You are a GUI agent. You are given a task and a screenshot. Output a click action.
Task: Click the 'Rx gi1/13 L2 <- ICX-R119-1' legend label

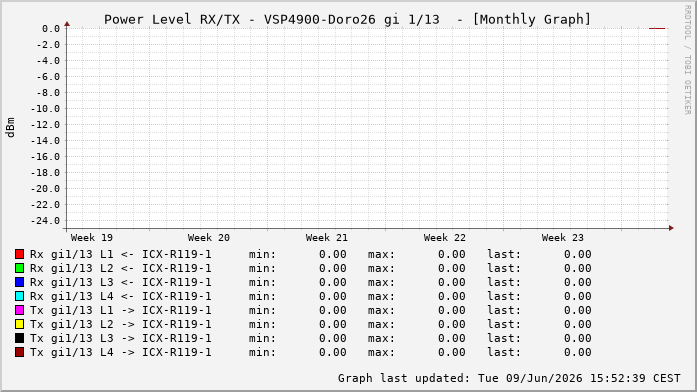pyautogui.click(x=120, y=268)
